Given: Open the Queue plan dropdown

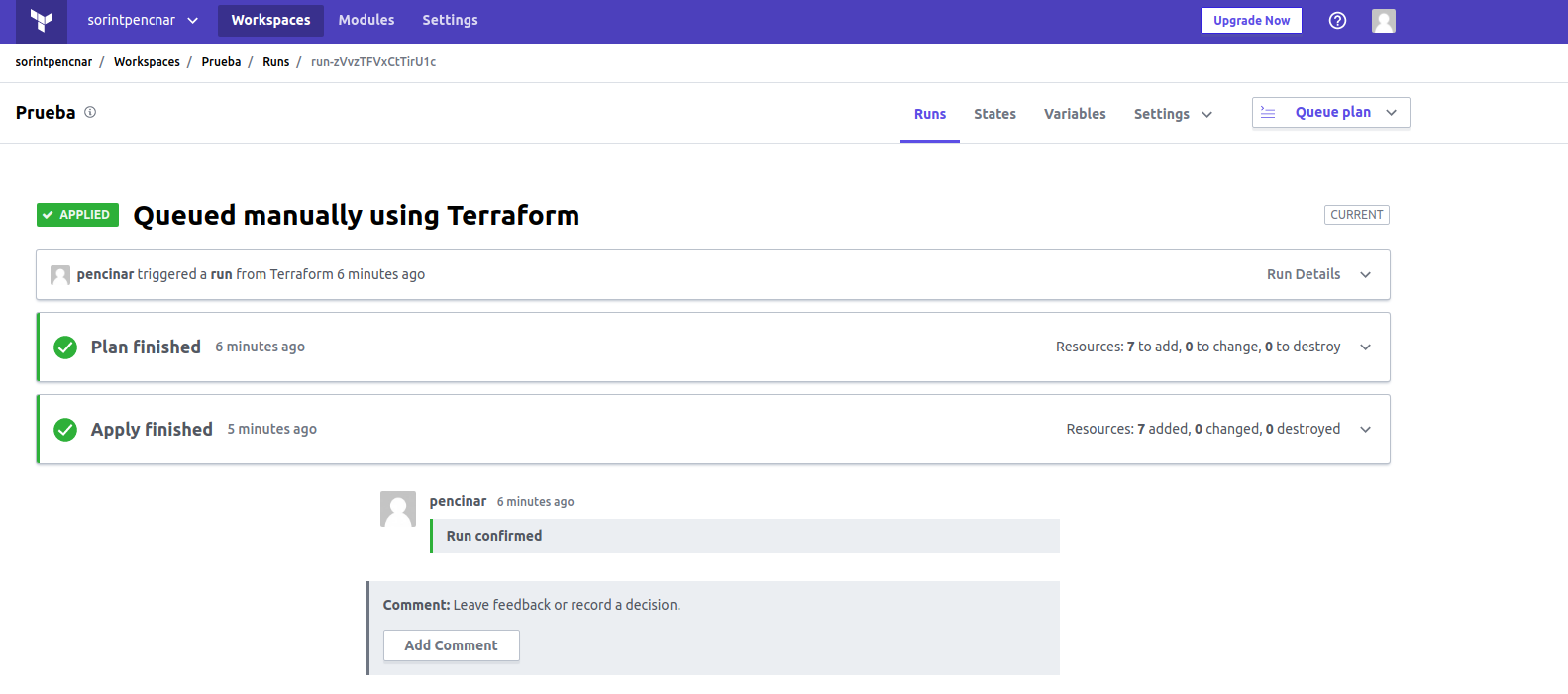Looking at the screenshot, I should 1330,113.
